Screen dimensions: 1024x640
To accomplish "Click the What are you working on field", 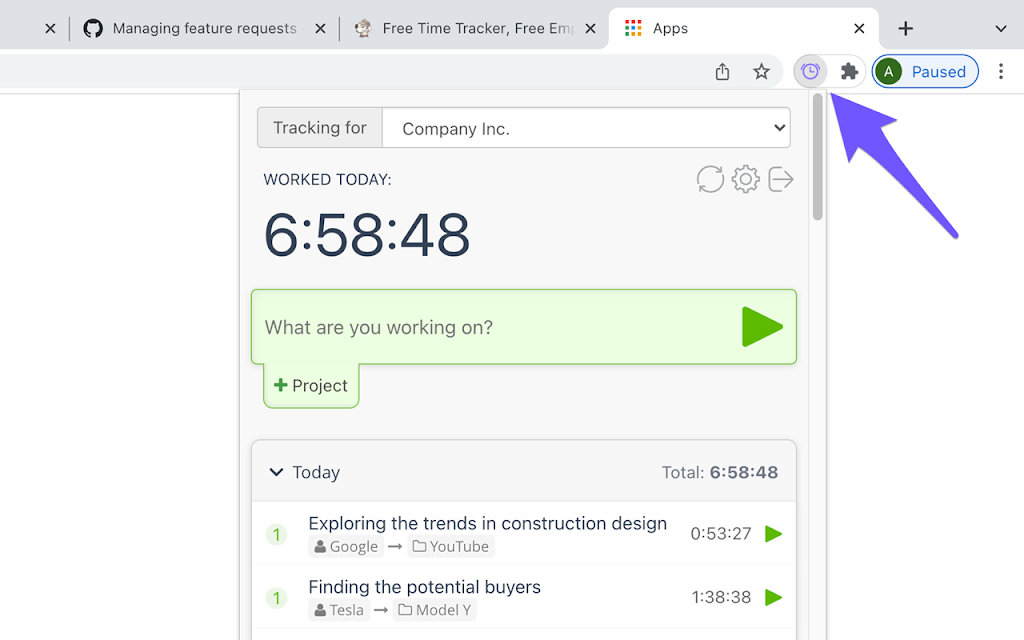I will (x=496, y=327).
